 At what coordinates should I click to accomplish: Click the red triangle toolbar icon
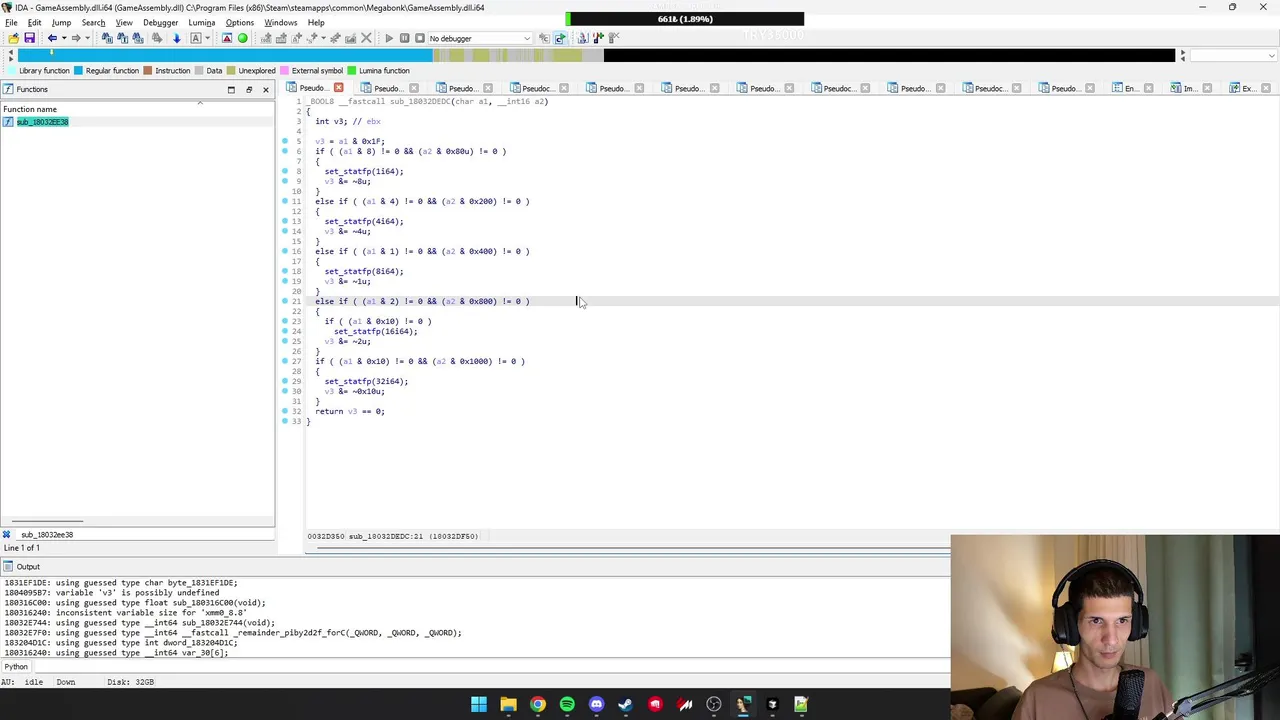tap(227, 38)
